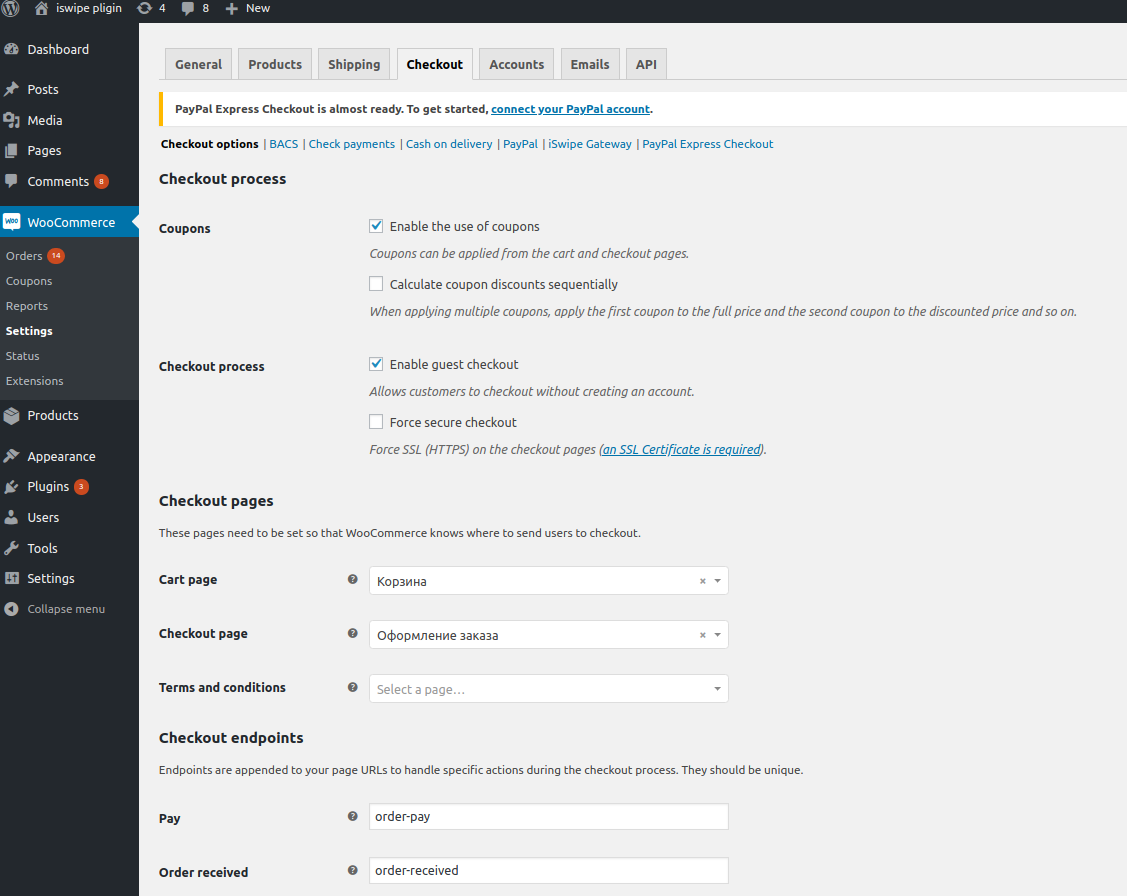Switch to the Shipping tab
The image size is (1127, 896).
click(x=354, y=64)
